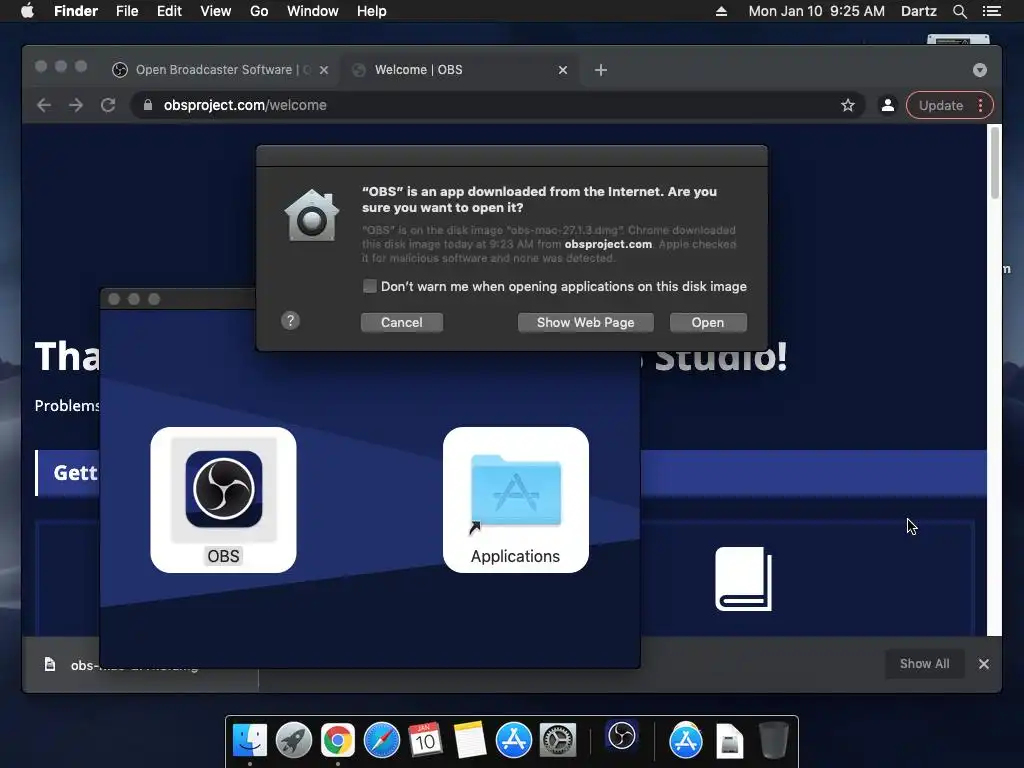The height and width of the screenshot is (768, 1024).
Task: Open the Apple menu
Action: point(27,11)
